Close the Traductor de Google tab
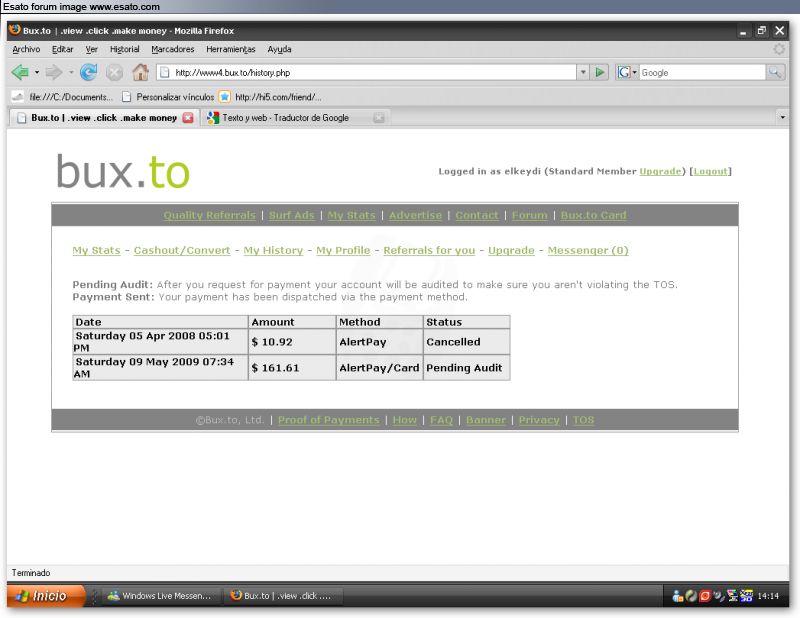The width and height of the screenshot is (800, 618). [x=379, y=117]
